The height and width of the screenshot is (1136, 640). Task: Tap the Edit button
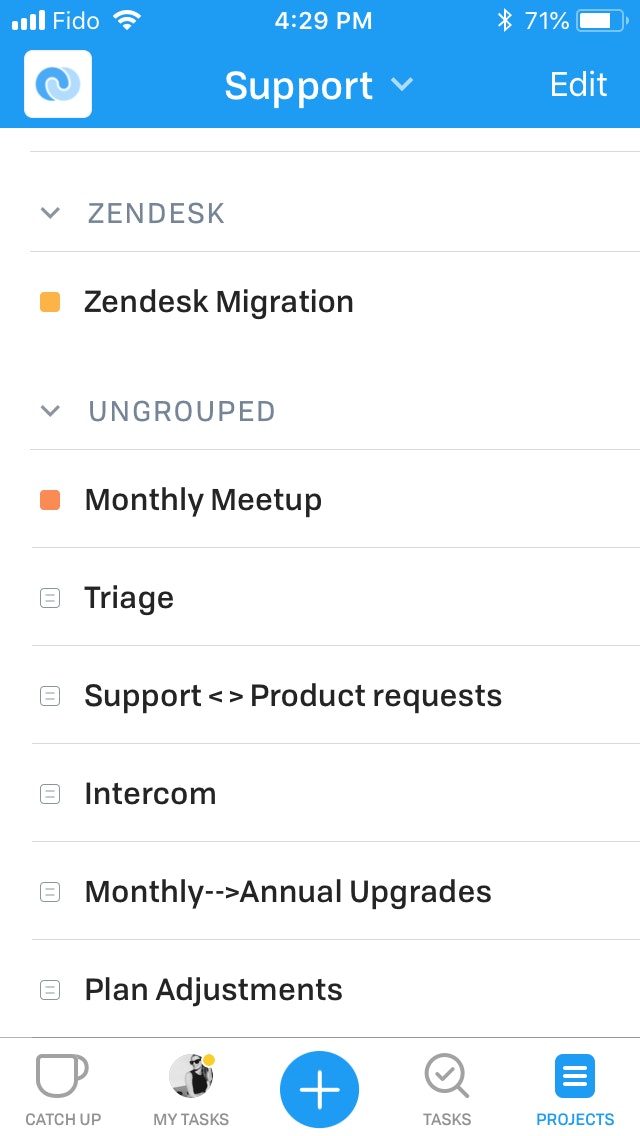578,85
